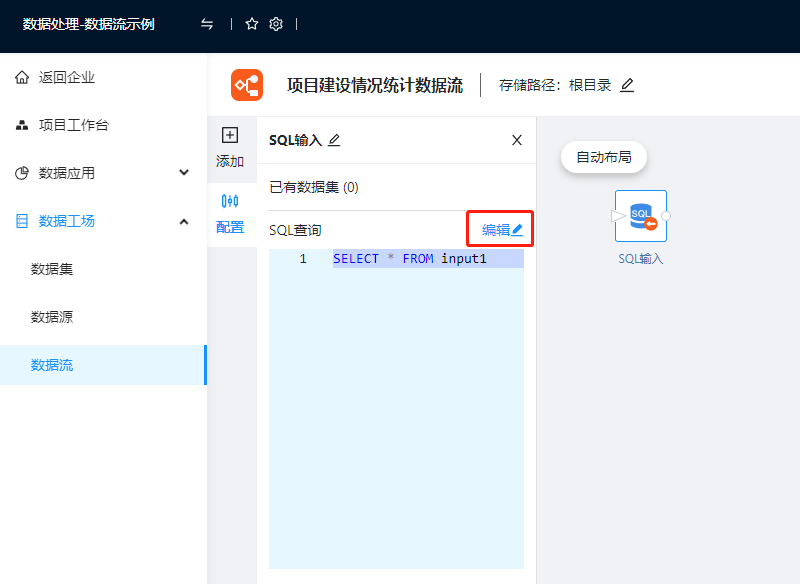Switch to the 配置 tab
Screen dimensions: 800x584
[x=230, y=212]
